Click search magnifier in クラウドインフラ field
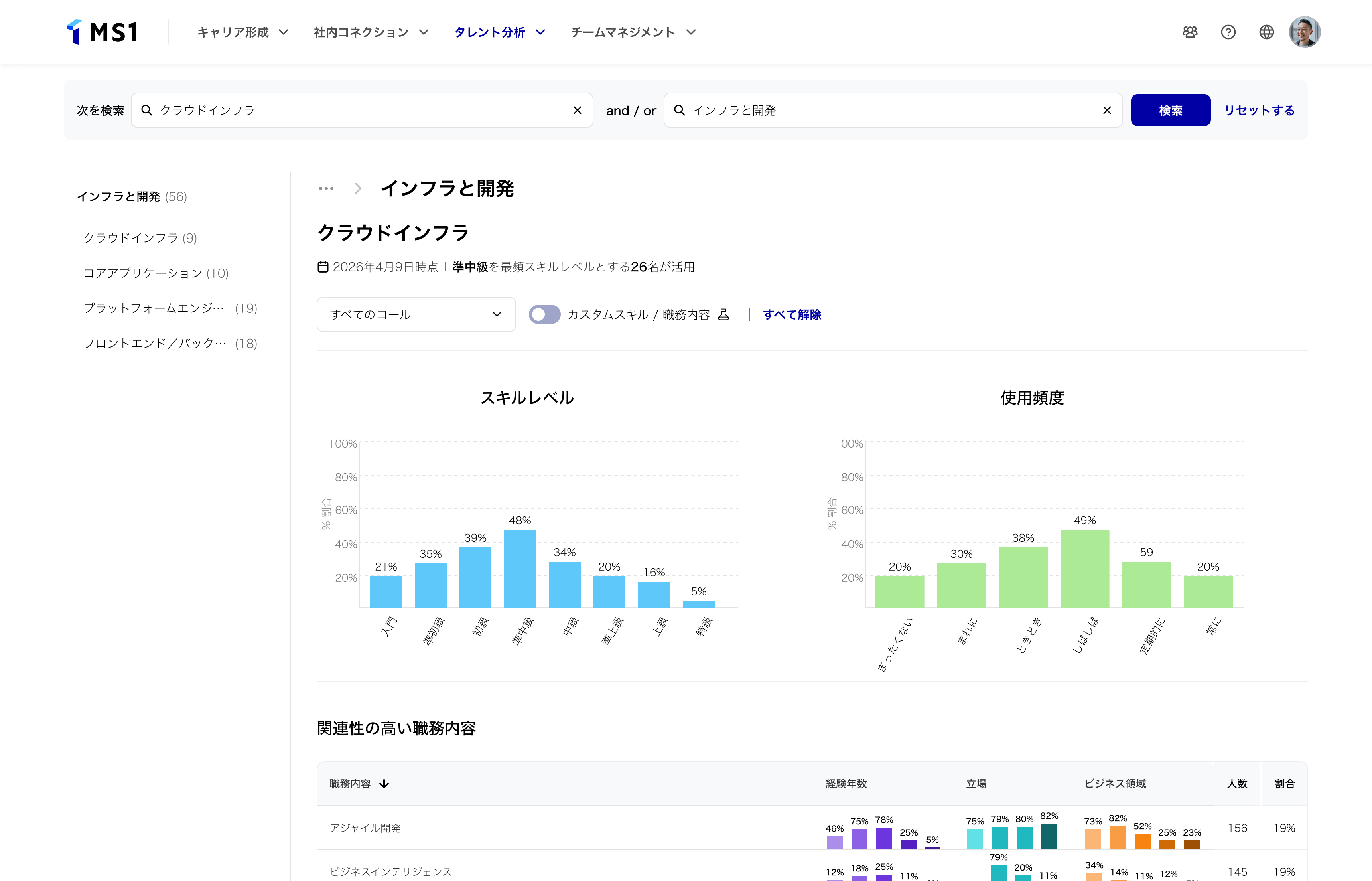This screenshot has width=1372, height=881. point(147,111)
